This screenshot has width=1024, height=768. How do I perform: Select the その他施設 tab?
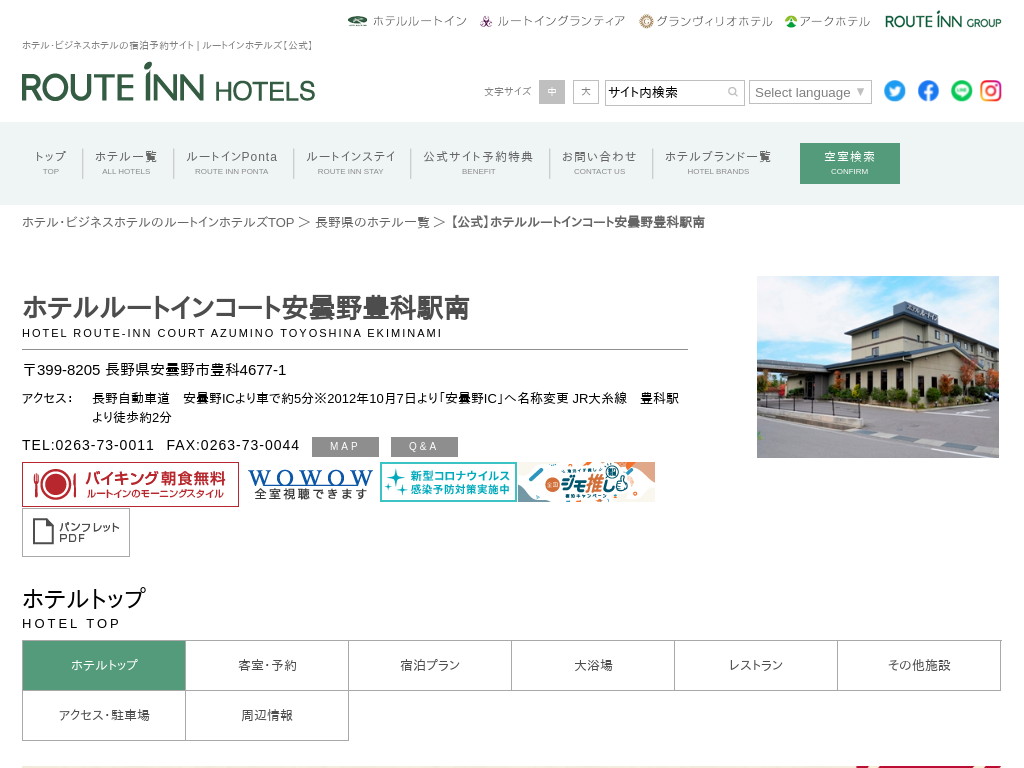919,665
